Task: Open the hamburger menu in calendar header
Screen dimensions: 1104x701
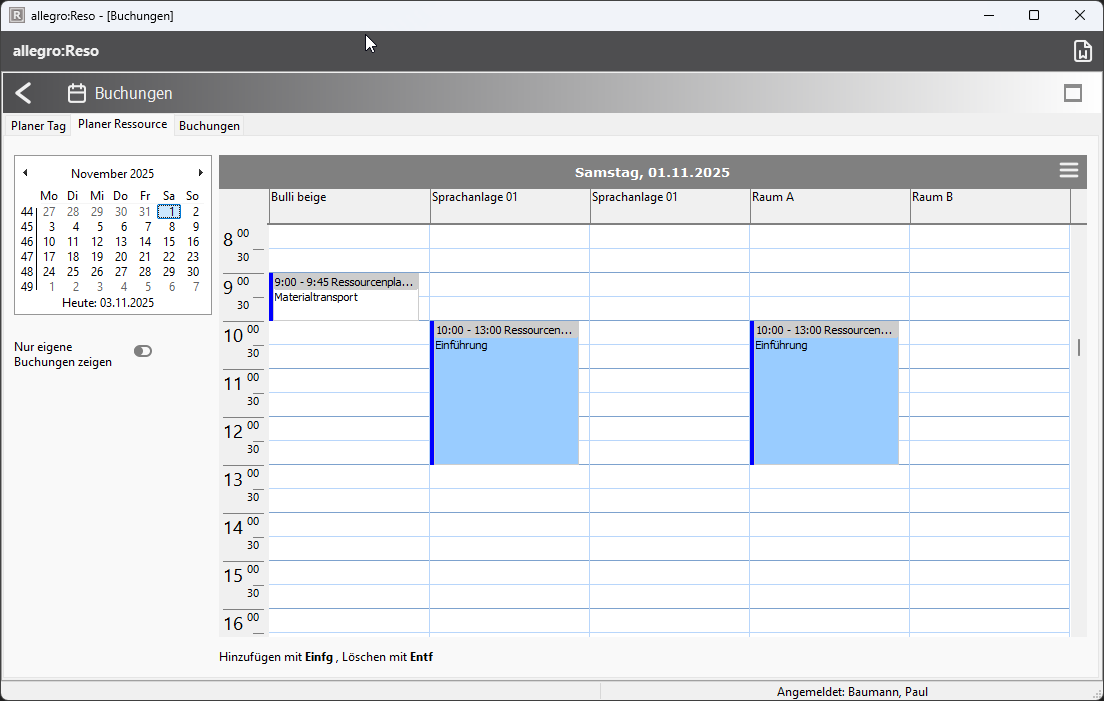Action: point(1069,171)
